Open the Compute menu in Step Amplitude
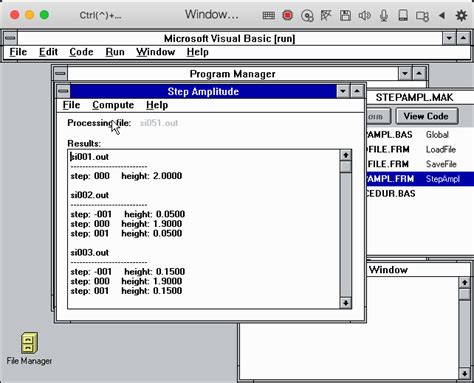 click(x=113, y=105)
